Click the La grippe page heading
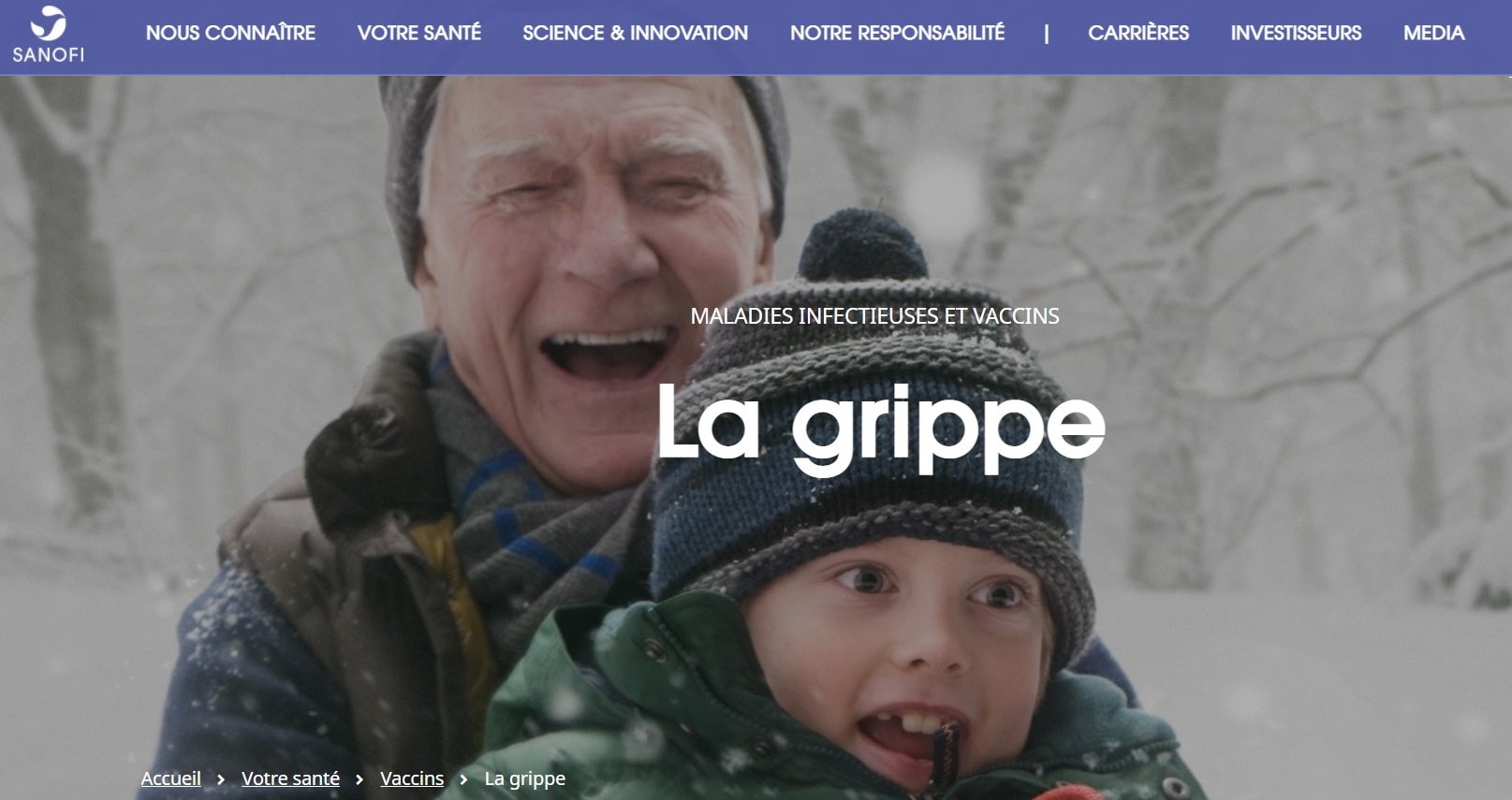 (880, 428)
